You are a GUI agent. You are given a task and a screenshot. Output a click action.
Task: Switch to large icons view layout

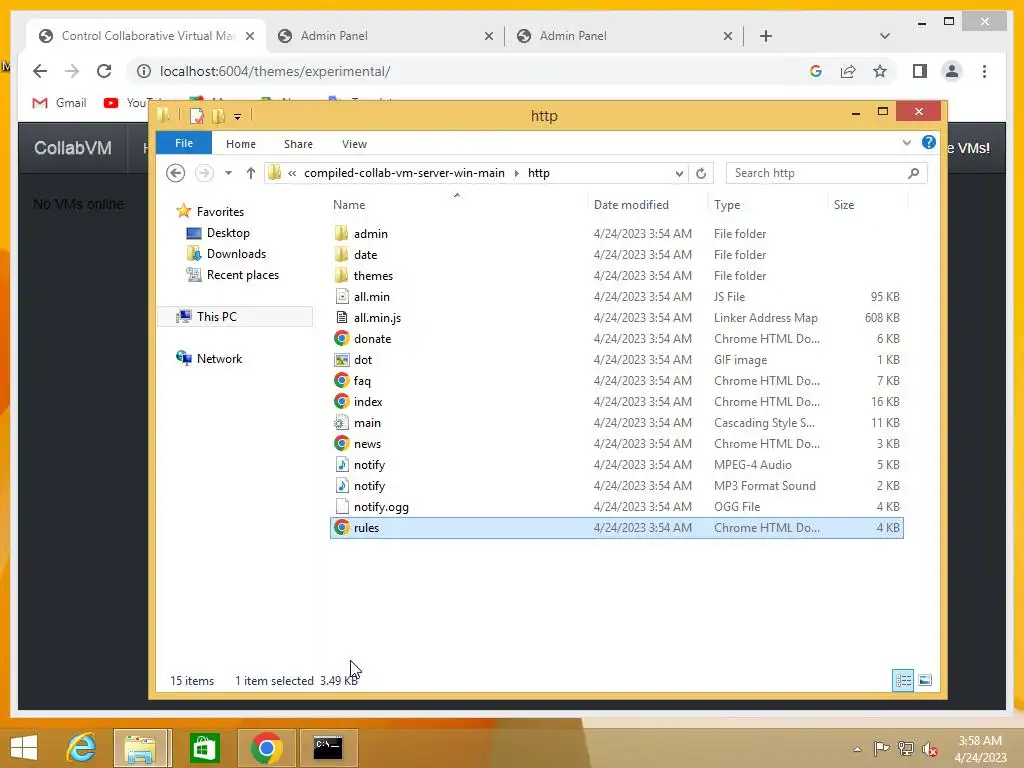(925, 680)
